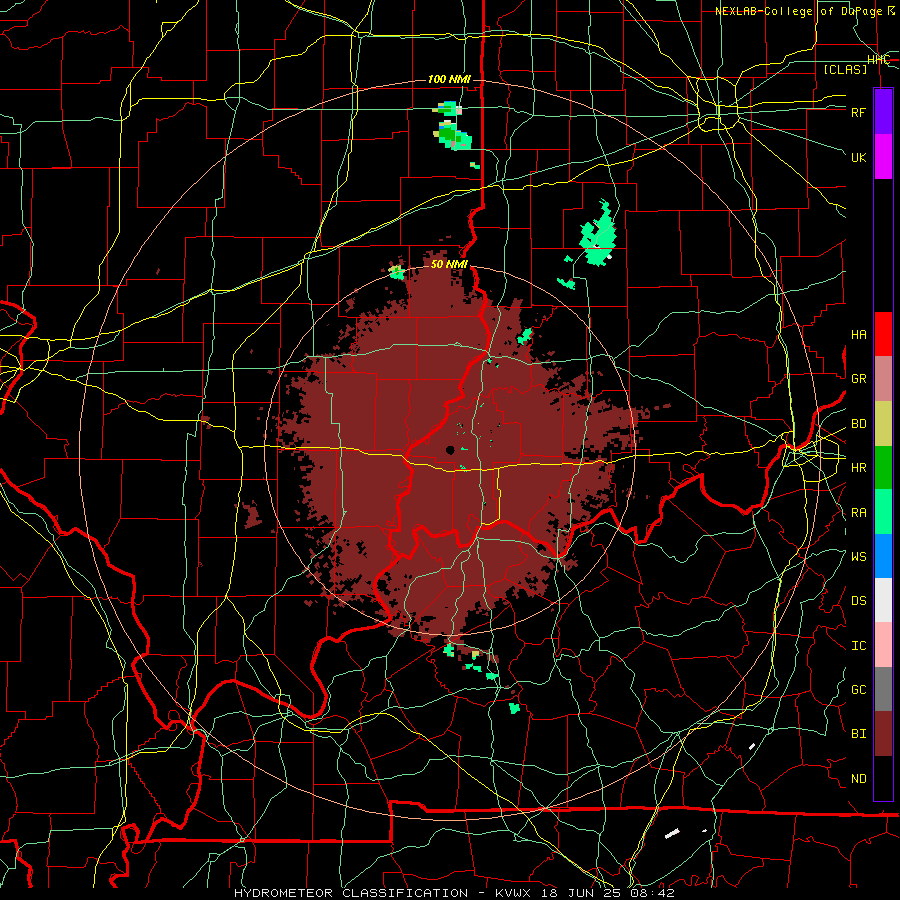Click the RA legend label text
Screen dimensions: 900x900
pyautogui.click(x=858, y=513)
